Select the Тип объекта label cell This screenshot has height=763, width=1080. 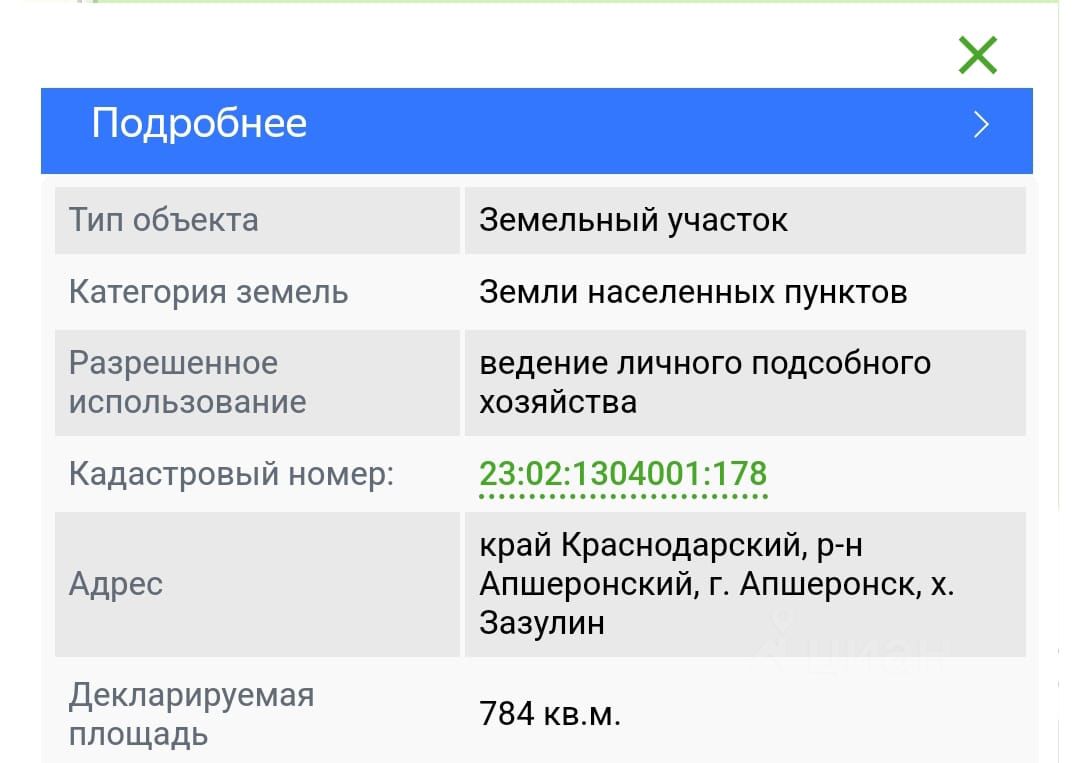click(x=257, y=220)
